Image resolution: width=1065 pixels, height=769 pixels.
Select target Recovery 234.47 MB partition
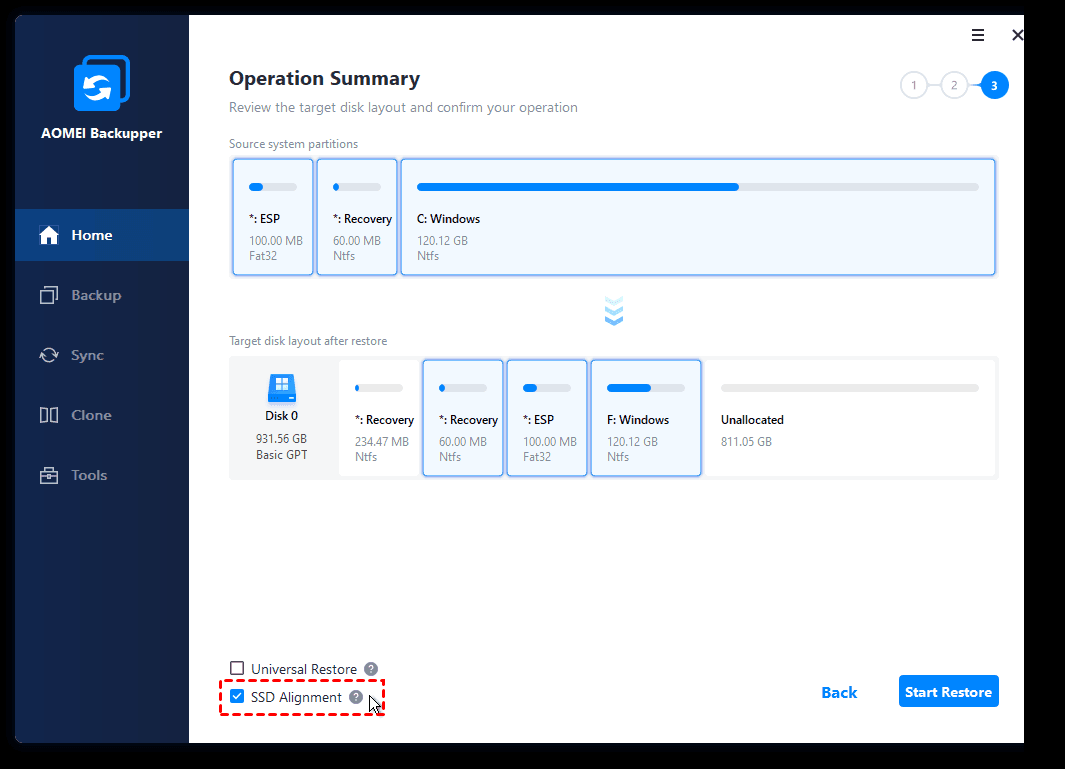379,418
